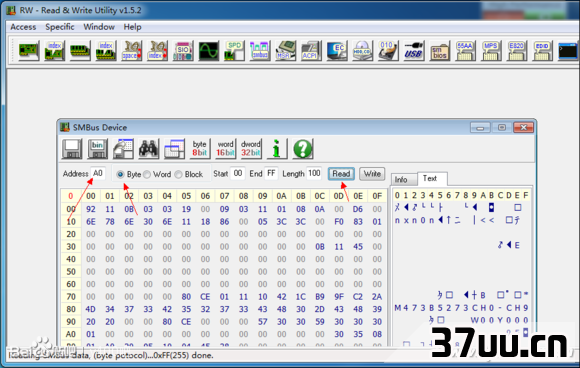This screenshot has width=580, height=368.
Task: Open the USB information icon
Action: (413, 51)
